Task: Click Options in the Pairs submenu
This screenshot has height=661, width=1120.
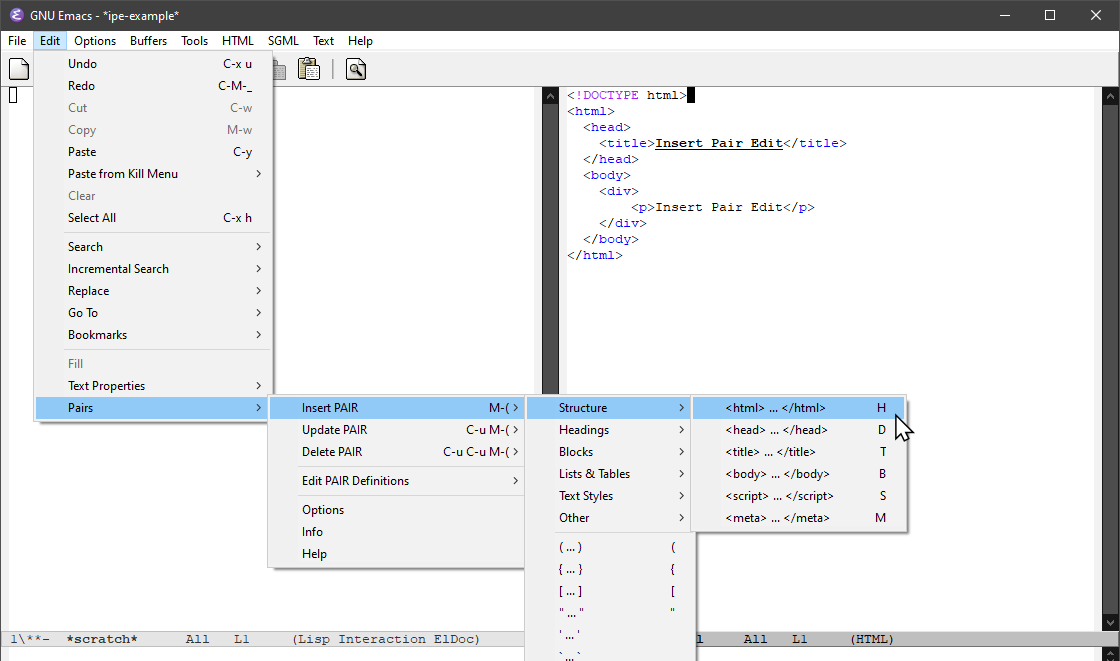Action: pyautogui.click(x=396, y=510)
